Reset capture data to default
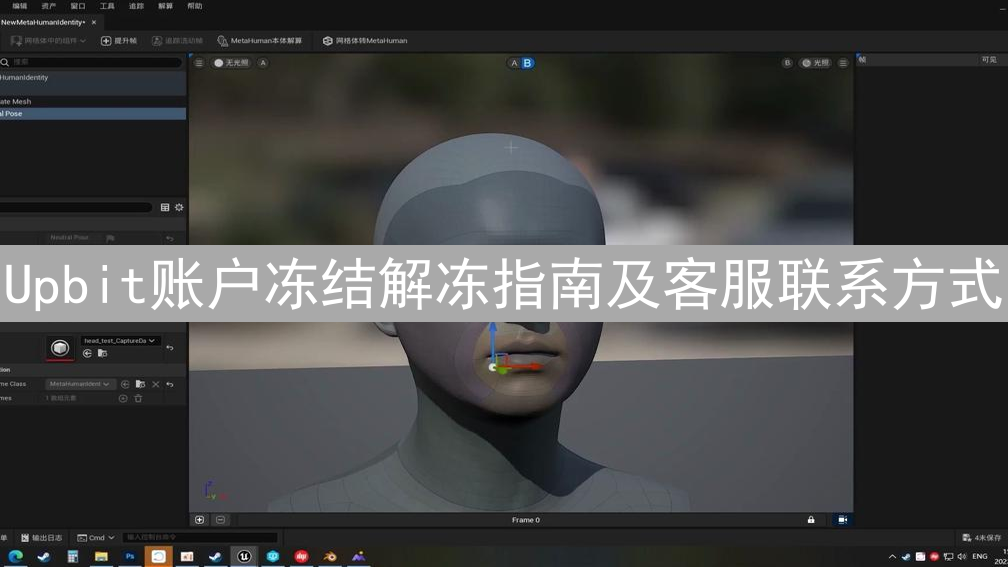Viewport: 1008px width, 567px height. (x=170, y=348)
